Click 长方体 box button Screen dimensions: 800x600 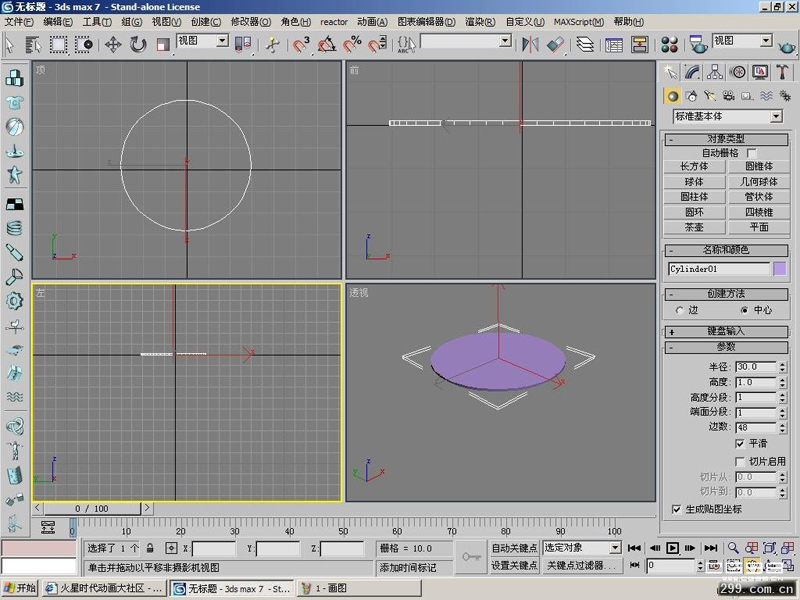[694, 166]
